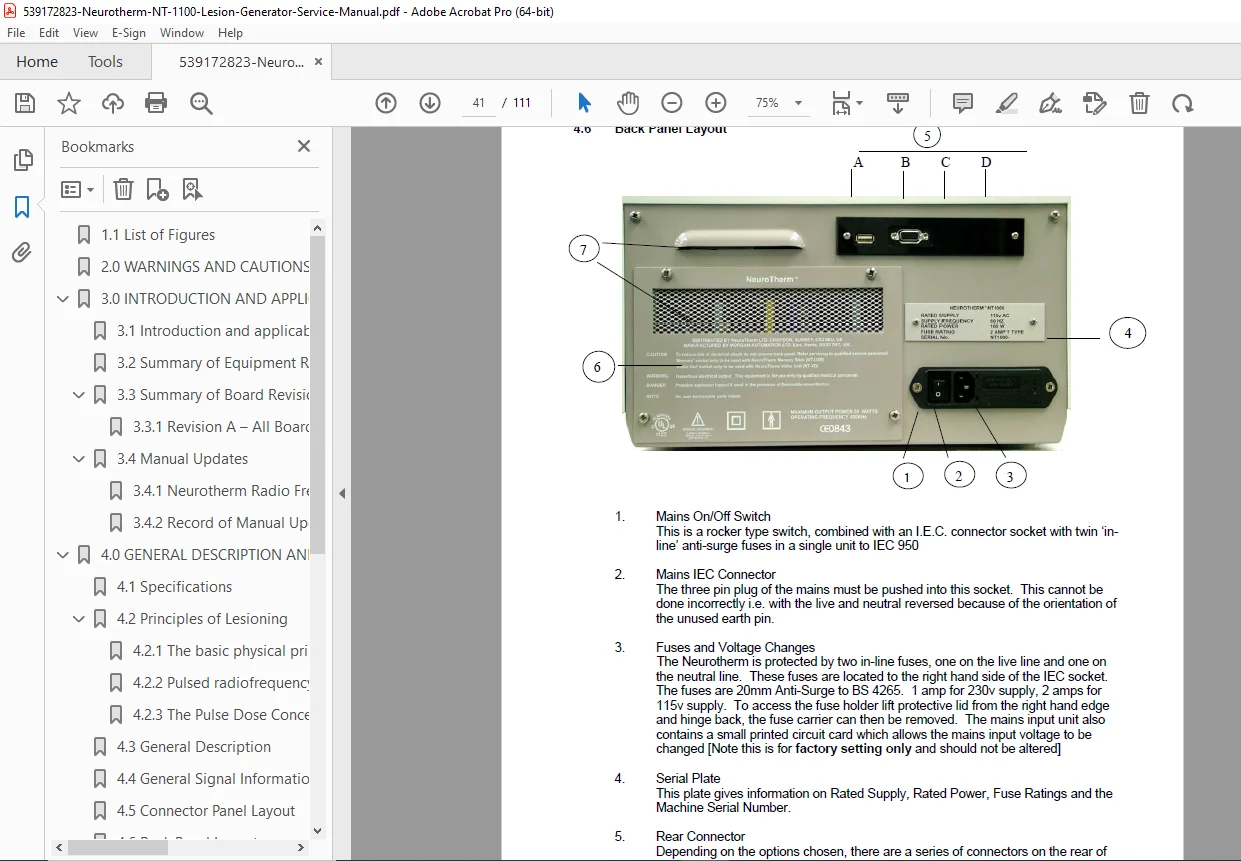Go to previous page arrow

coord(386,103)
